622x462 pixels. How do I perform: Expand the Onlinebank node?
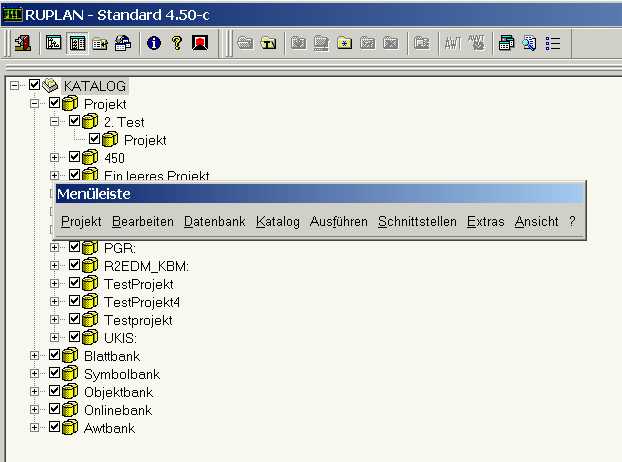[35, 409]
